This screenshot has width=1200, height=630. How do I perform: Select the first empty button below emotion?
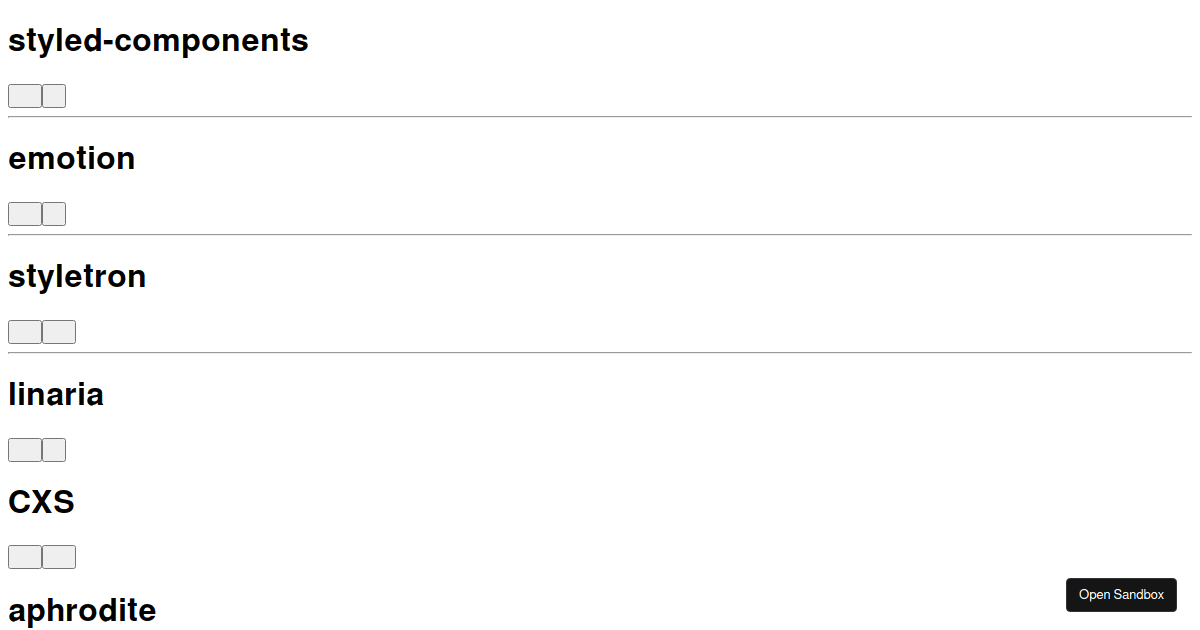25,214
